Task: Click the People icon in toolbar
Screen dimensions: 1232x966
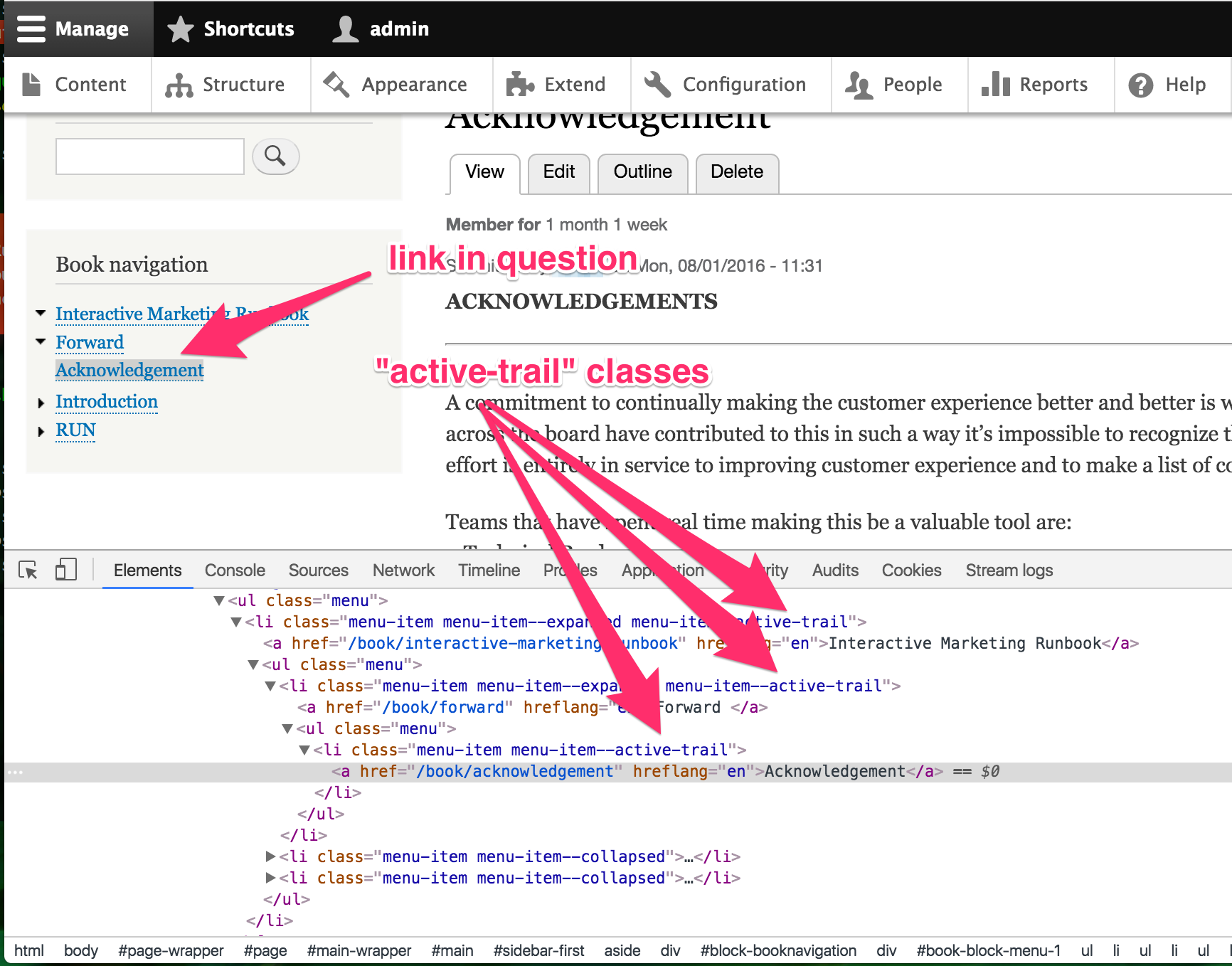Action: (x=859, y=84)
